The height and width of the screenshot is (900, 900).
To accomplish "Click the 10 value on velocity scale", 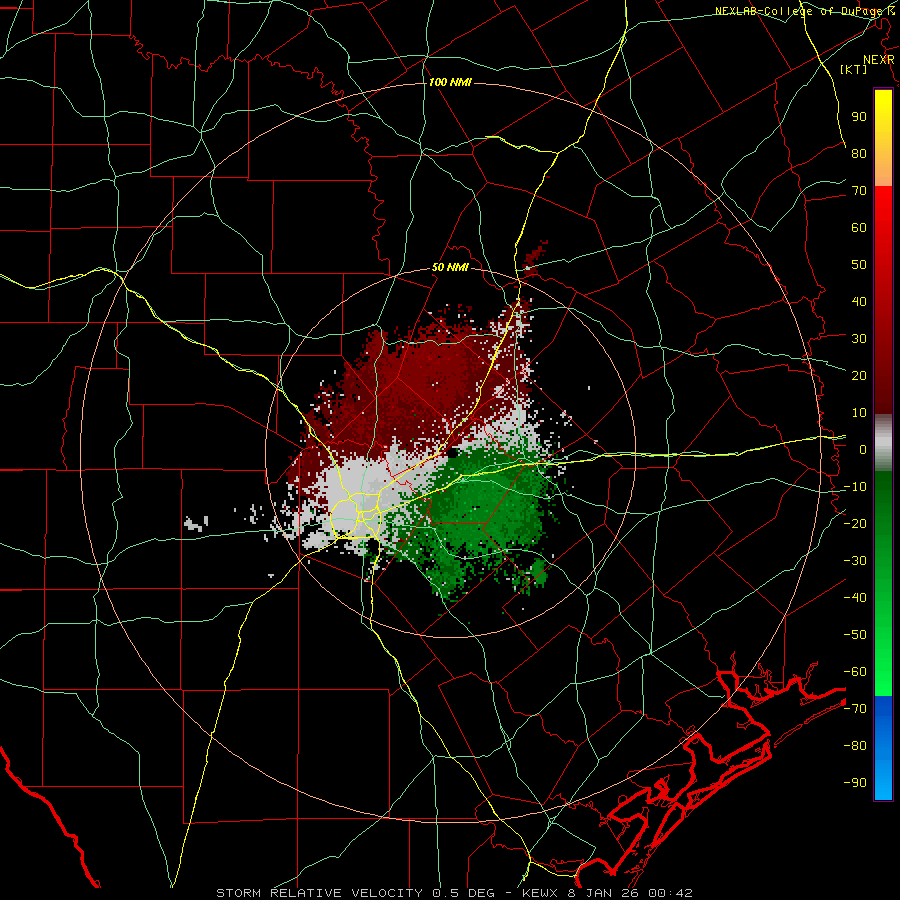I will pos(859,413).
